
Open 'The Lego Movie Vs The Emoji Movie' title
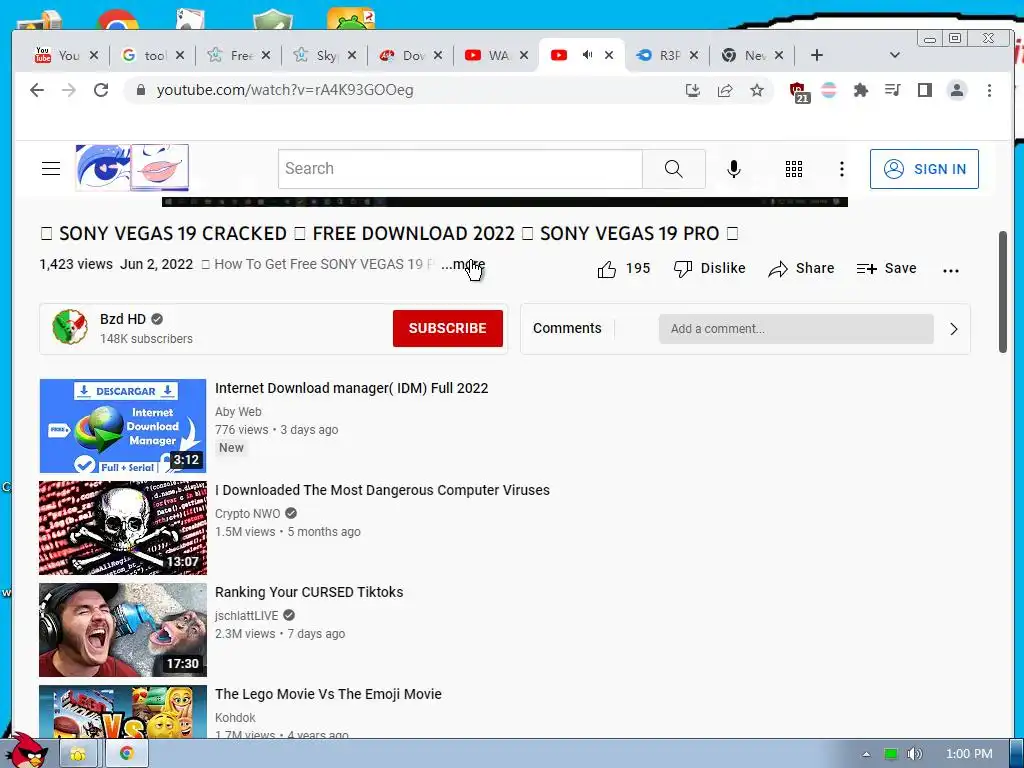click(328, 694)
